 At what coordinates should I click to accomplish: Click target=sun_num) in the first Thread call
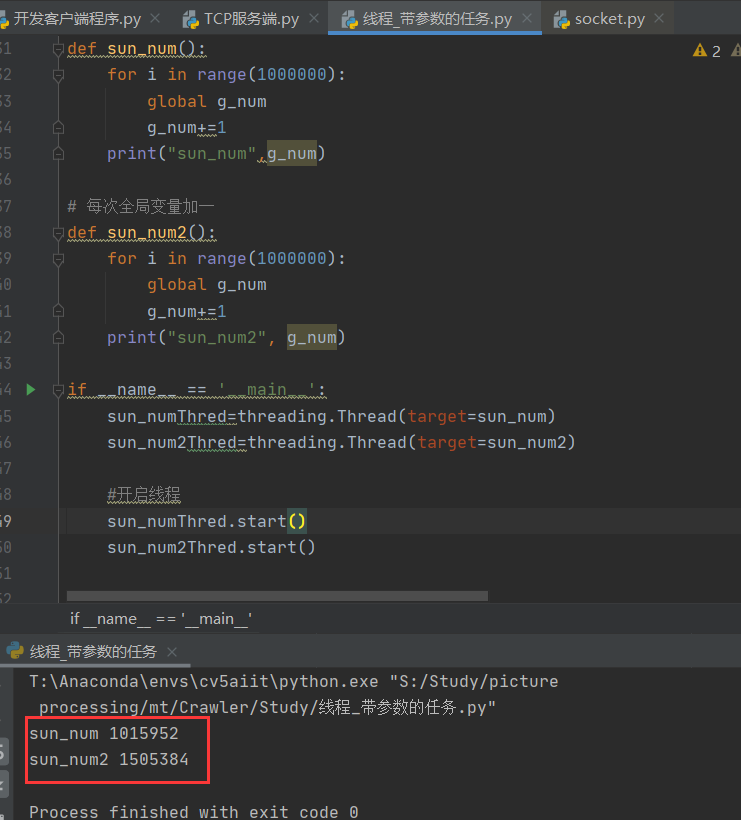pyautogui.click(x=481, y=417)
